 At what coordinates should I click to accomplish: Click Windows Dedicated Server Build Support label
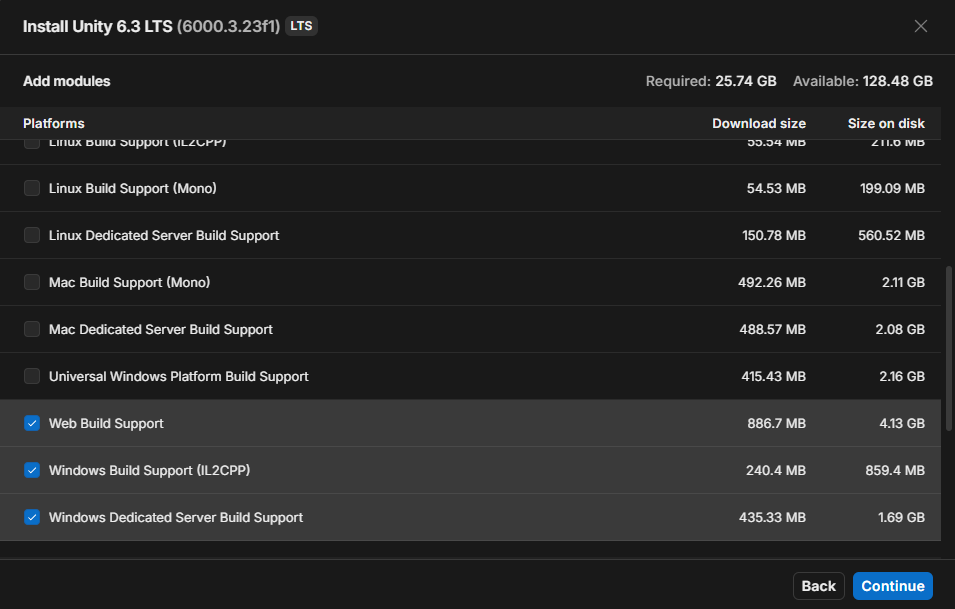[175, 516]
